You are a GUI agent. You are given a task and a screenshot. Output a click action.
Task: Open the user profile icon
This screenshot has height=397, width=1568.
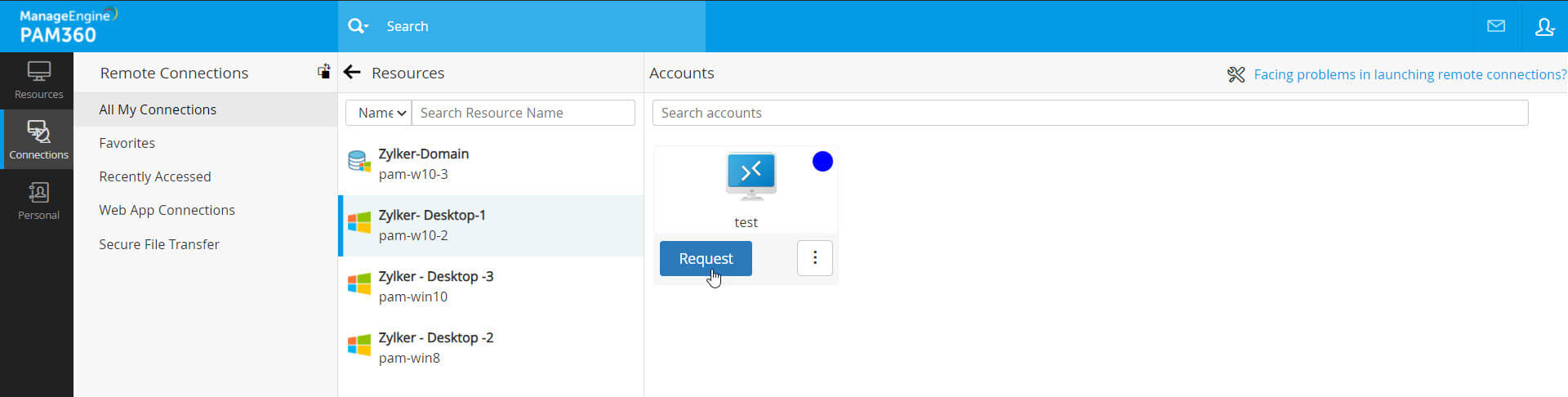pos(1544,27)
